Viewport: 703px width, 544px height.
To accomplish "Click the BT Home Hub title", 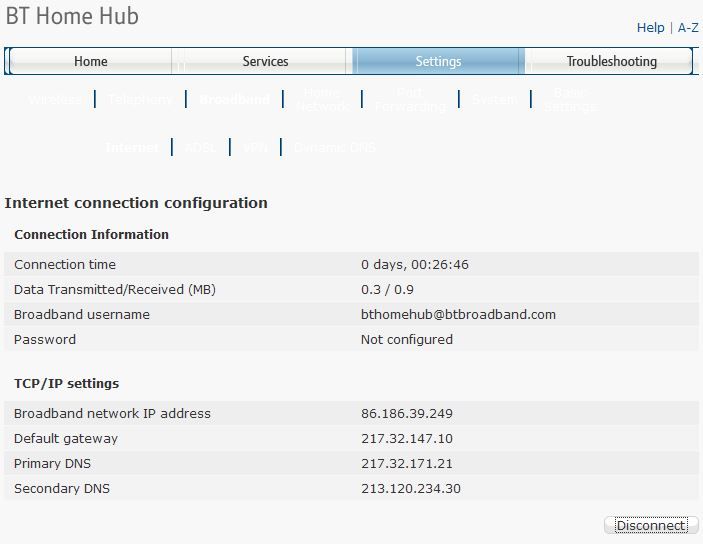I will (72, 17).
